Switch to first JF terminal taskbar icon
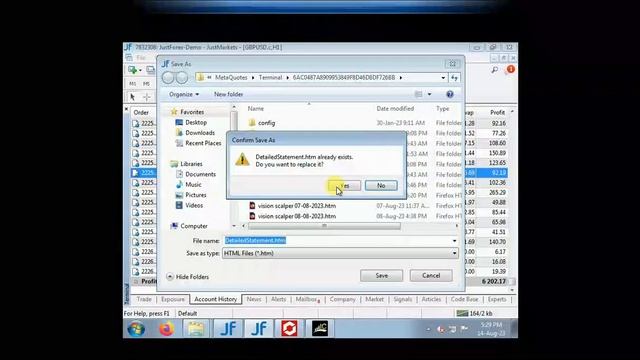The width and height of the screenshot is (640, 360). point(228,329)
